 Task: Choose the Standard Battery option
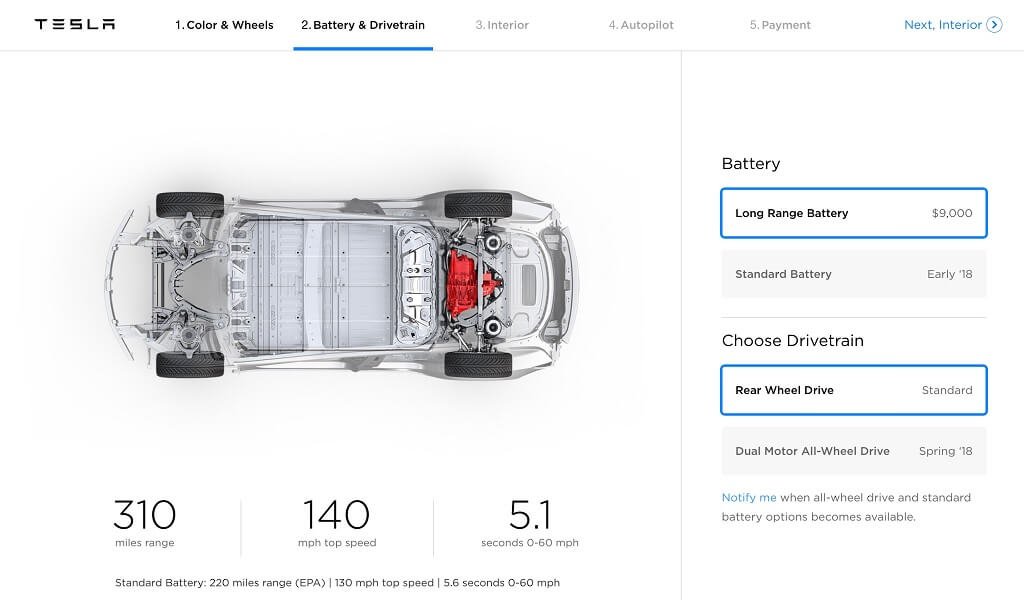click(854, 274)
